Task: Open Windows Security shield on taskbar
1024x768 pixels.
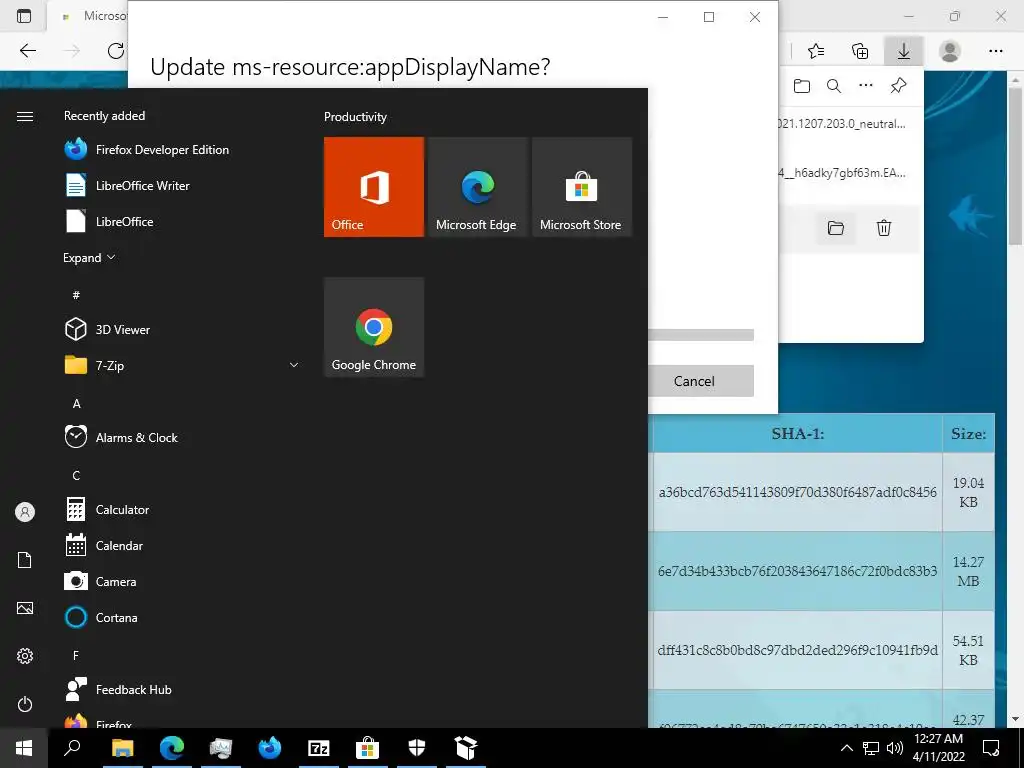Action: pyautogui.click(x=417, y=748)
